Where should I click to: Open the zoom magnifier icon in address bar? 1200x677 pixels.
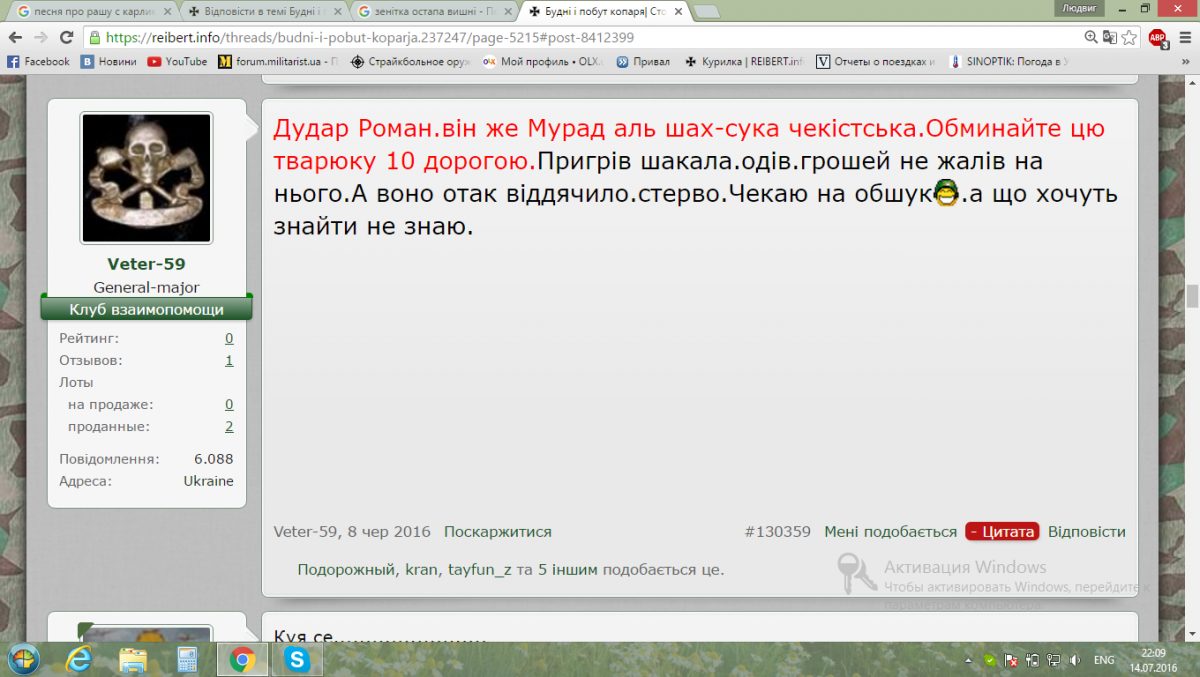[x=1091, y=37]
